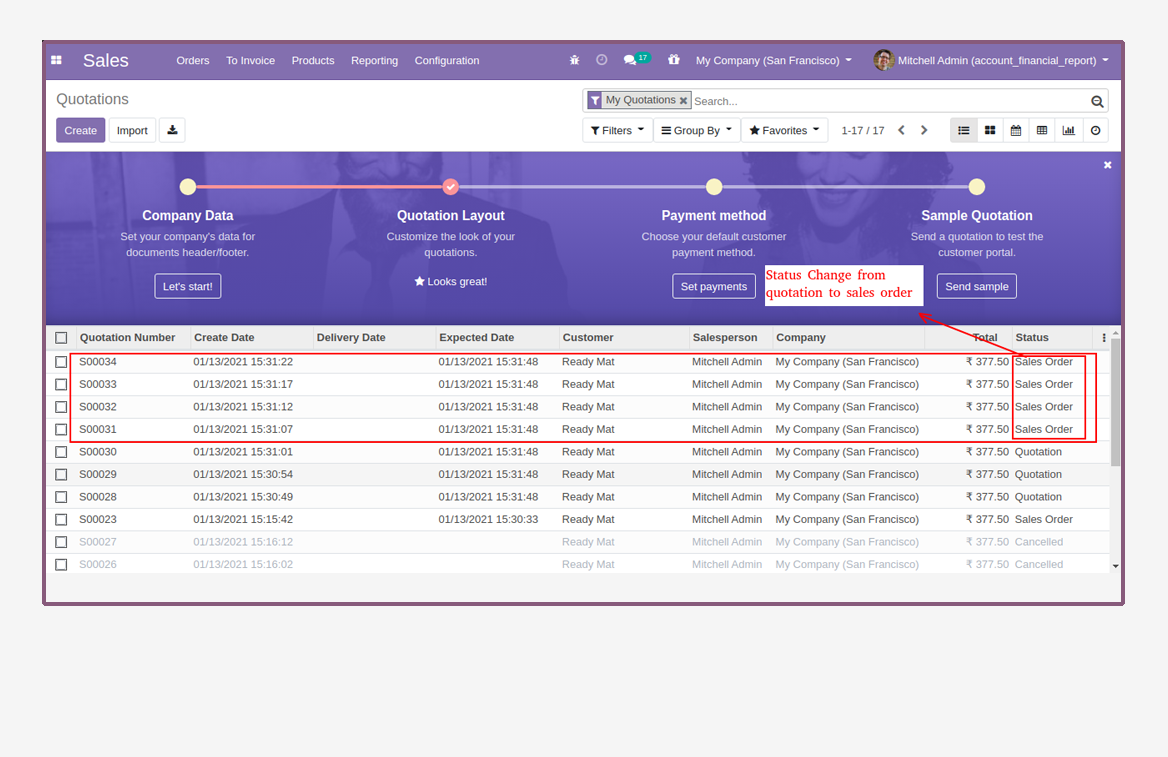Click the Looks great! link
This screenshot has width=1168, height=757.
click(x=451, y=282)
